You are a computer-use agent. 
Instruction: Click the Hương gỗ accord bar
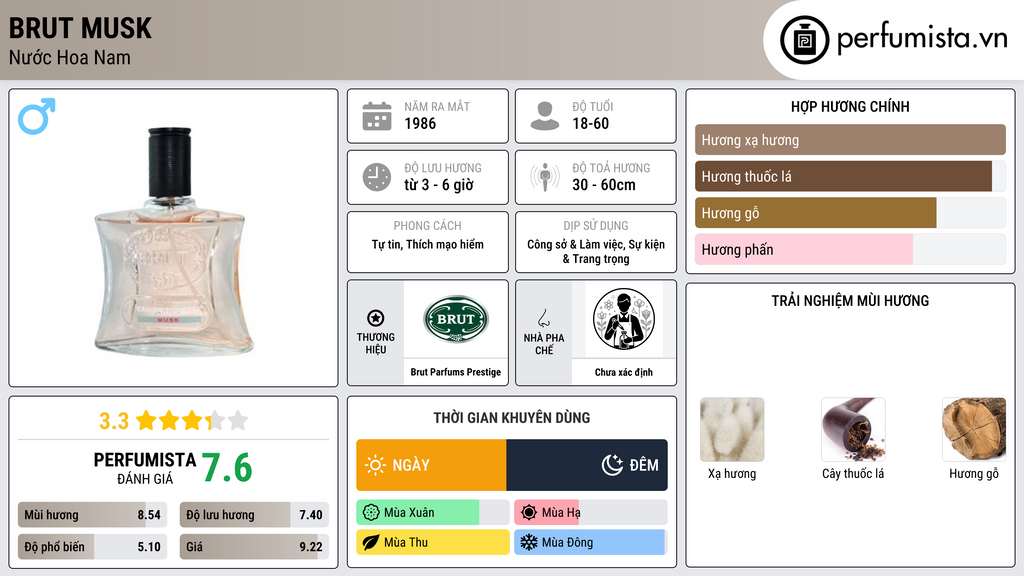coord(850,213)
